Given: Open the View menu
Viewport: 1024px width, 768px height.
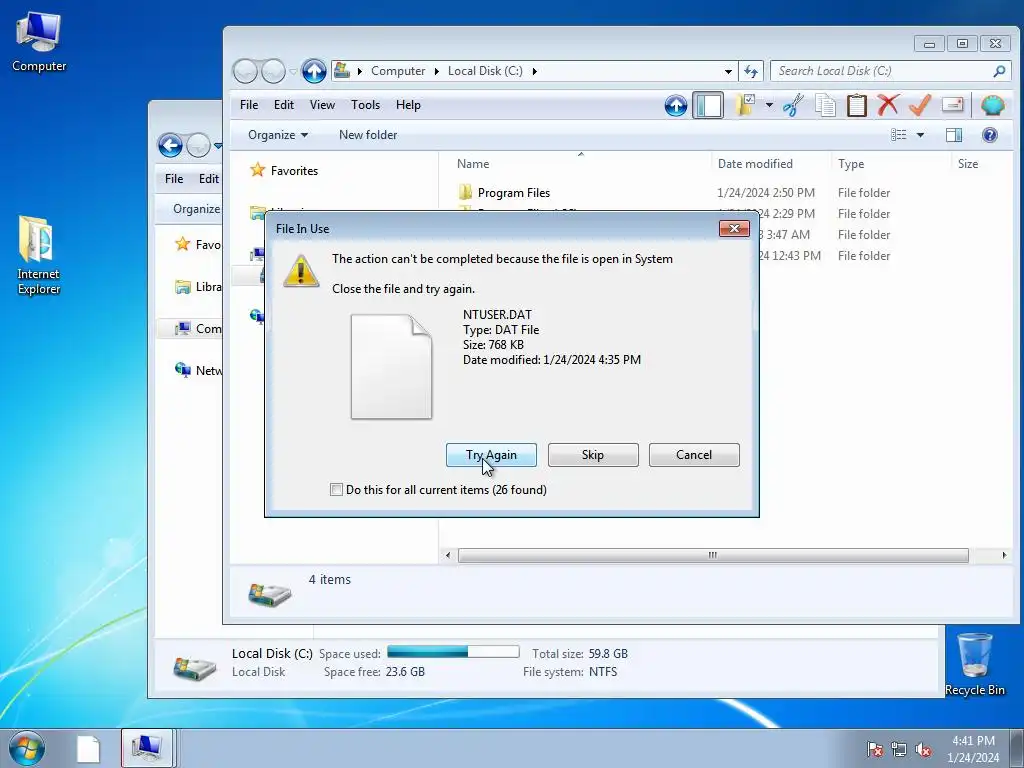Looking at the screenshot, I should pos(322,104).
